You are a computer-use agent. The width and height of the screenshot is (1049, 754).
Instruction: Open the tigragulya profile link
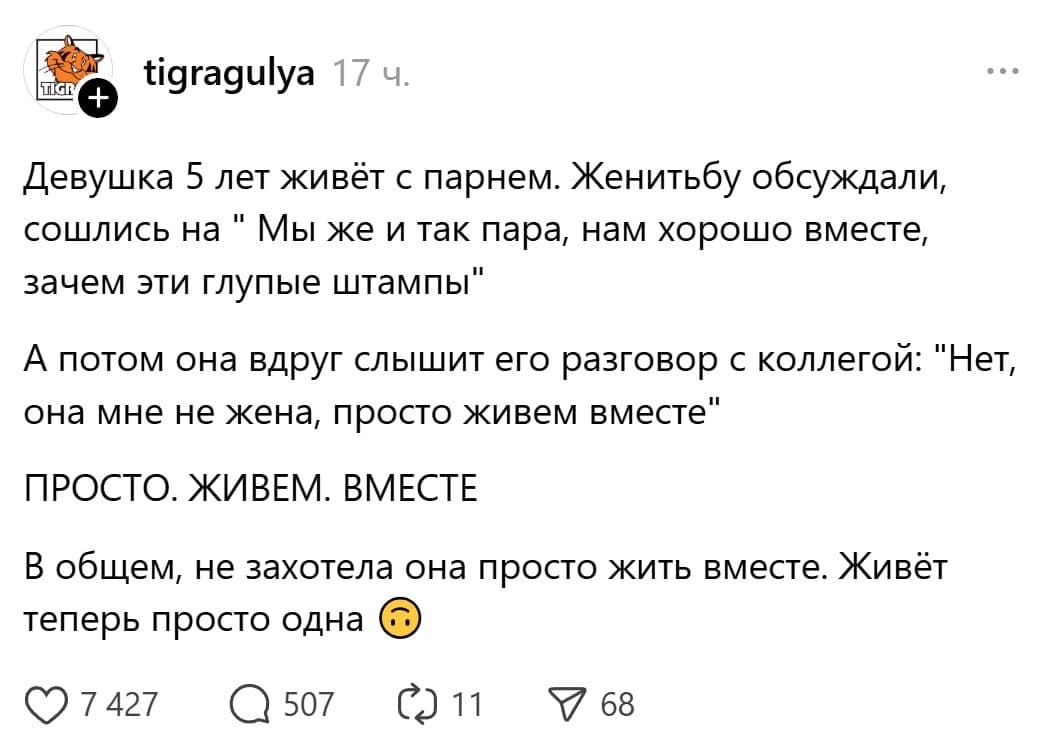click(229, 71)
